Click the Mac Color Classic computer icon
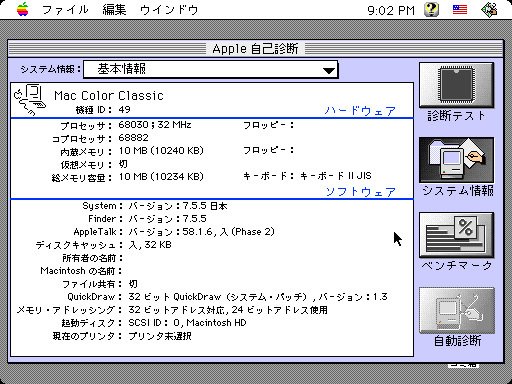512x384 pixels. (x=30, y=100)
